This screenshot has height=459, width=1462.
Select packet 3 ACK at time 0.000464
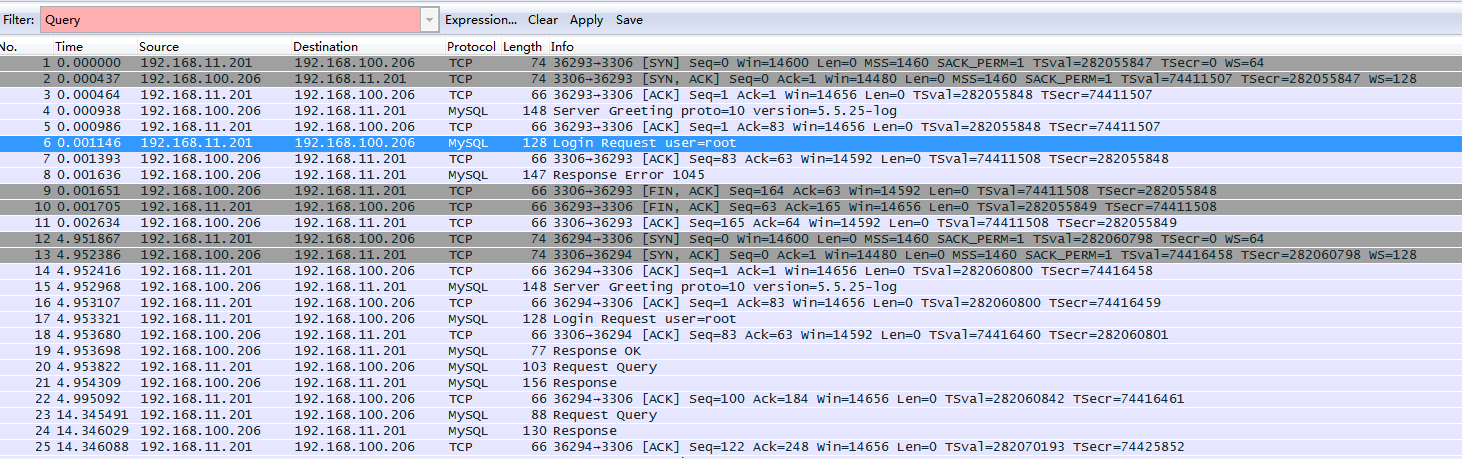[731, 95]
